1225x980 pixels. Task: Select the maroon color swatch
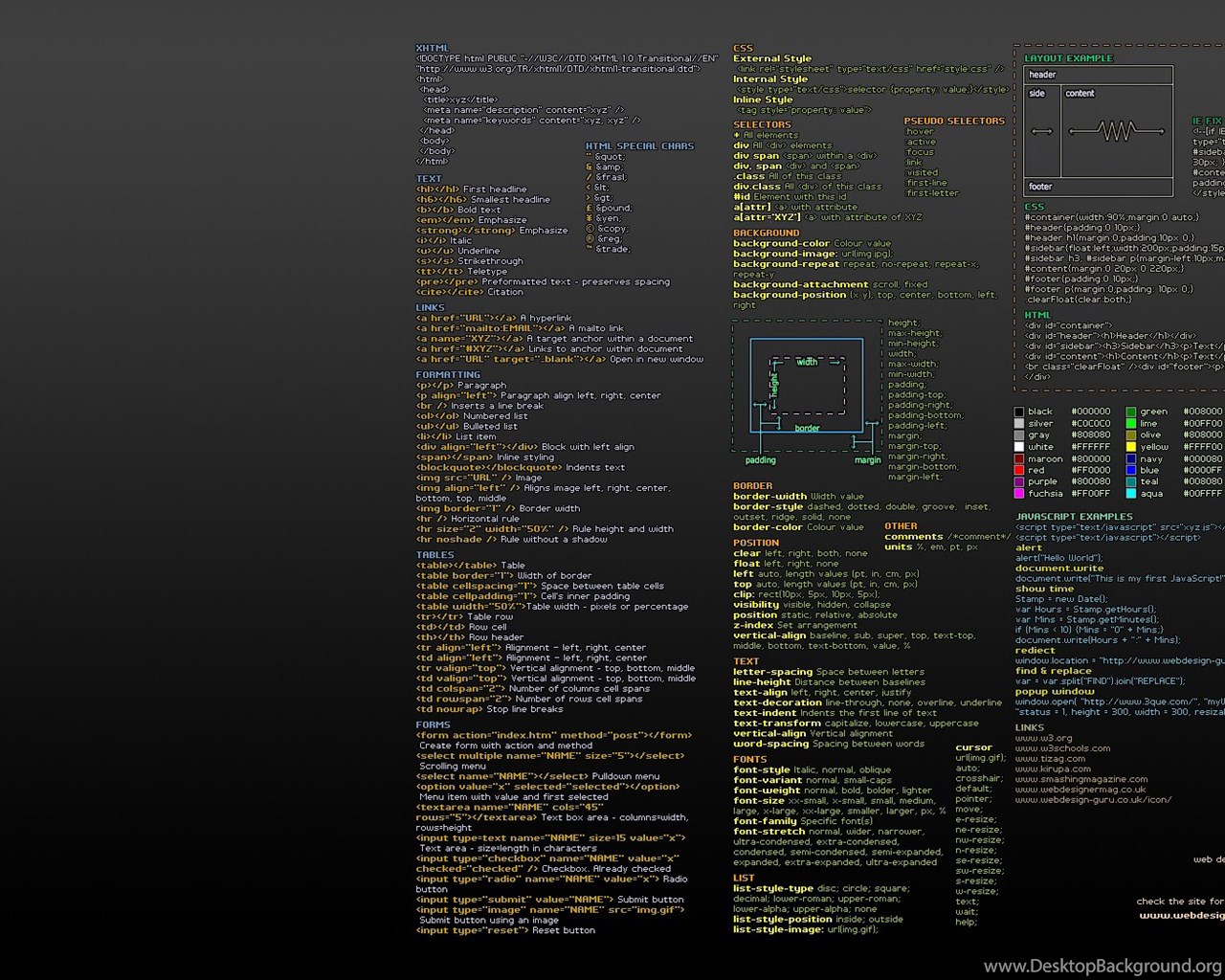point(1019,458)
